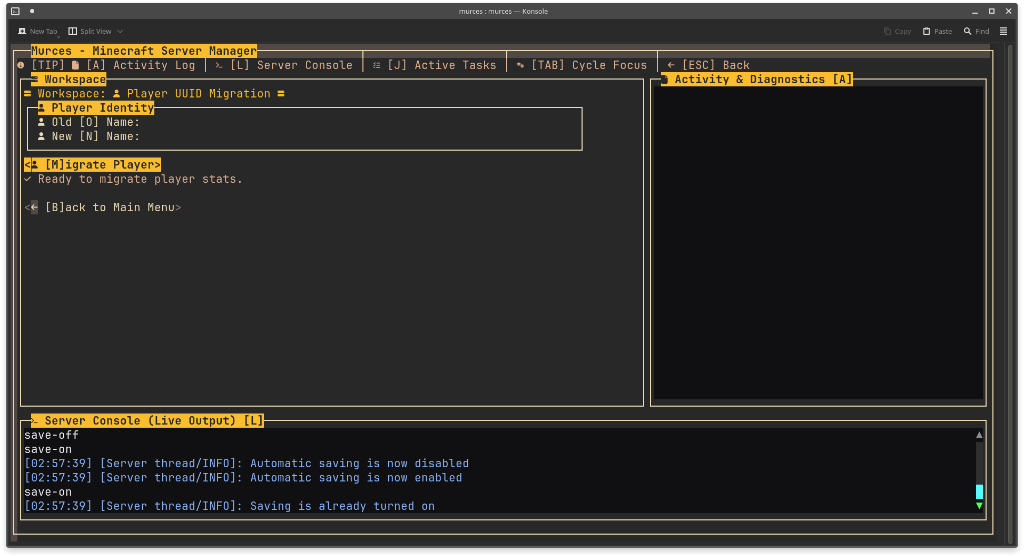Click the person icon in Migrate Player button
The image size is (1024, 556).
35,165
